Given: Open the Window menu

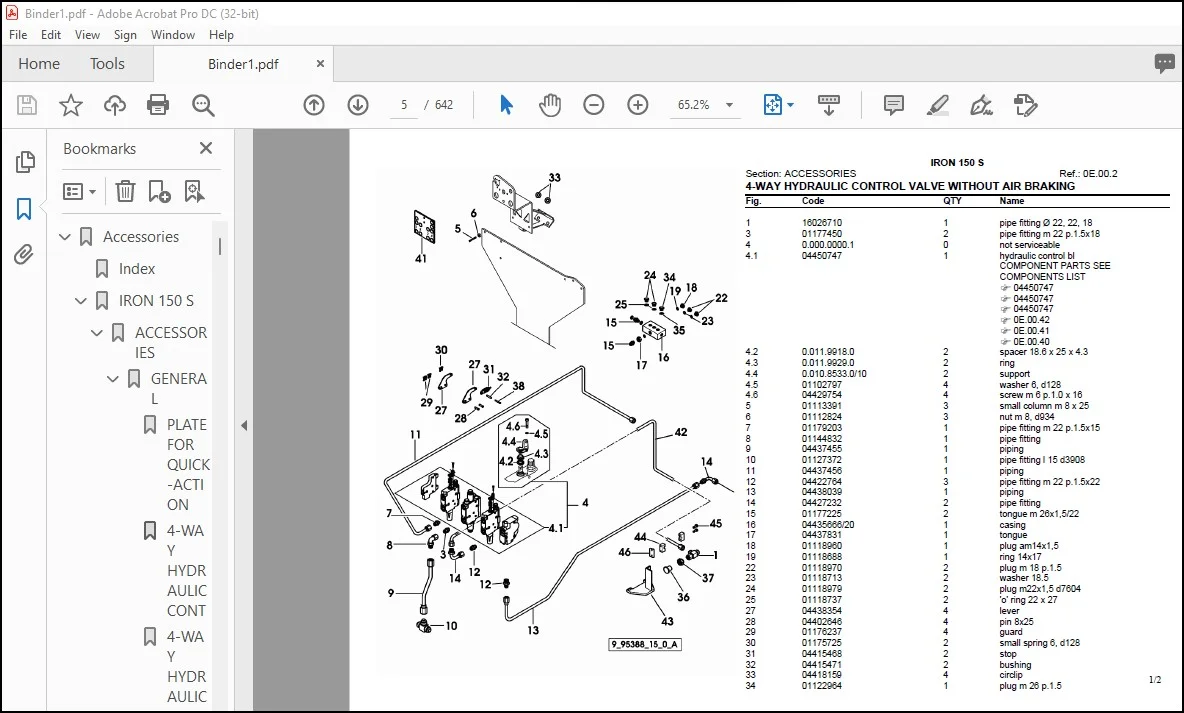Looking at the screenshot, I should point(172,35).
